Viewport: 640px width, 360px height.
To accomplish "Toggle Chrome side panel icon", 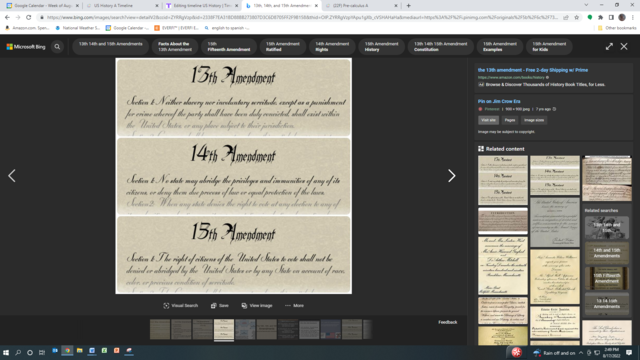I will pos(611,17).
